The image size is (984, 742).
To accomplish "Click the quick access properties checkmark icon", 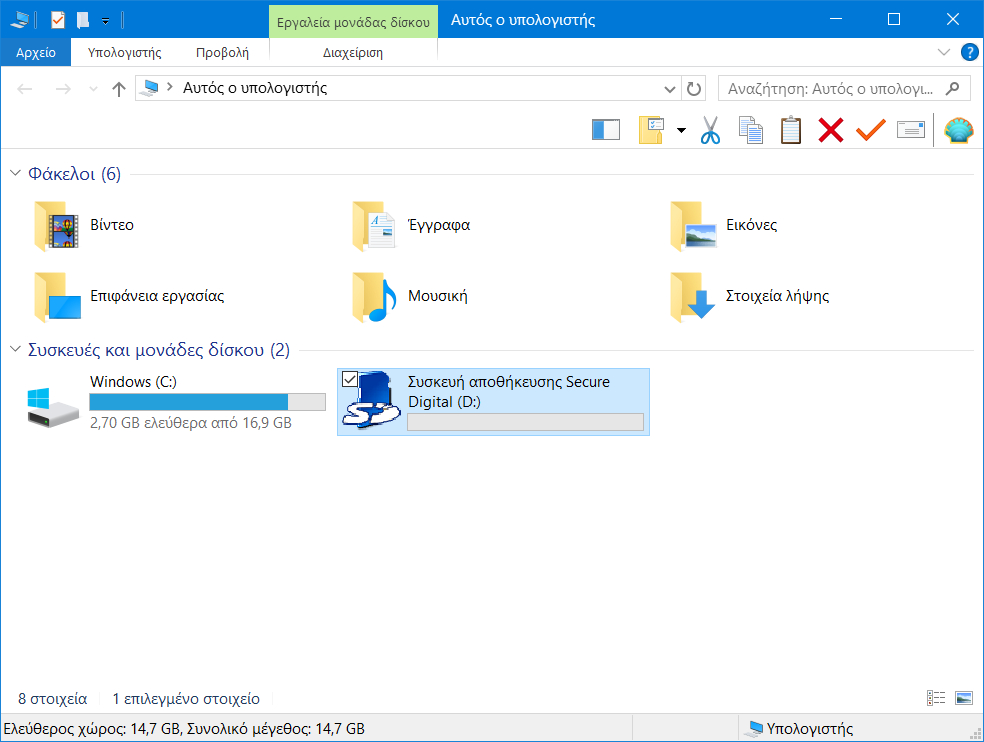I will coord(58,20).
